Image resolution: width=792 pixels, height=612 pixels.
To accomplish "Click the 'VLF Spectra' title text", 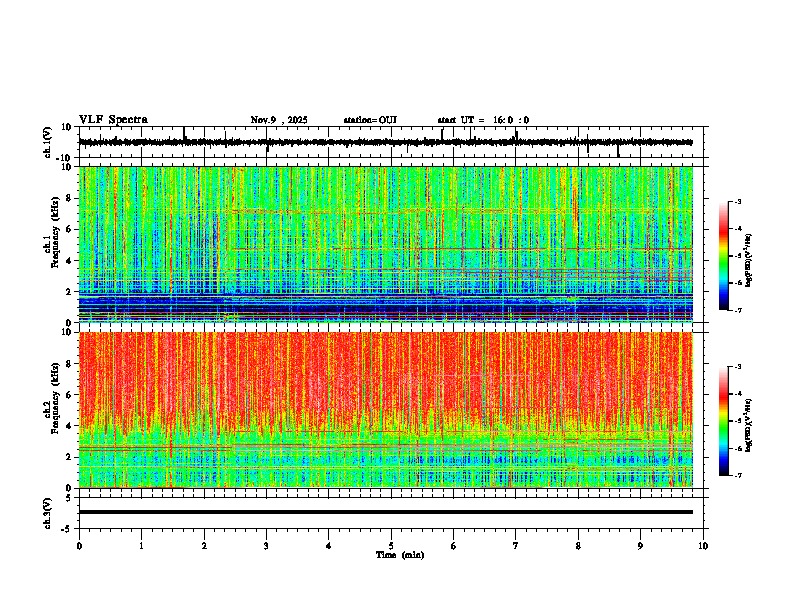I will (113, 120).
